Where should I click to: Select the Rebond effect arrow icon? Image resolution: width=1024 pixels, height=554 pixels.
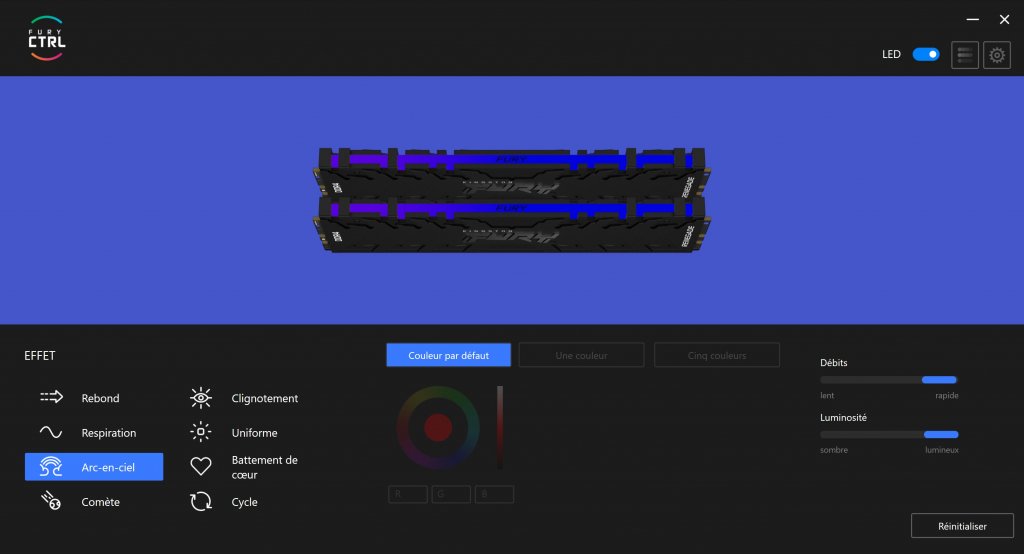[51, 397]
